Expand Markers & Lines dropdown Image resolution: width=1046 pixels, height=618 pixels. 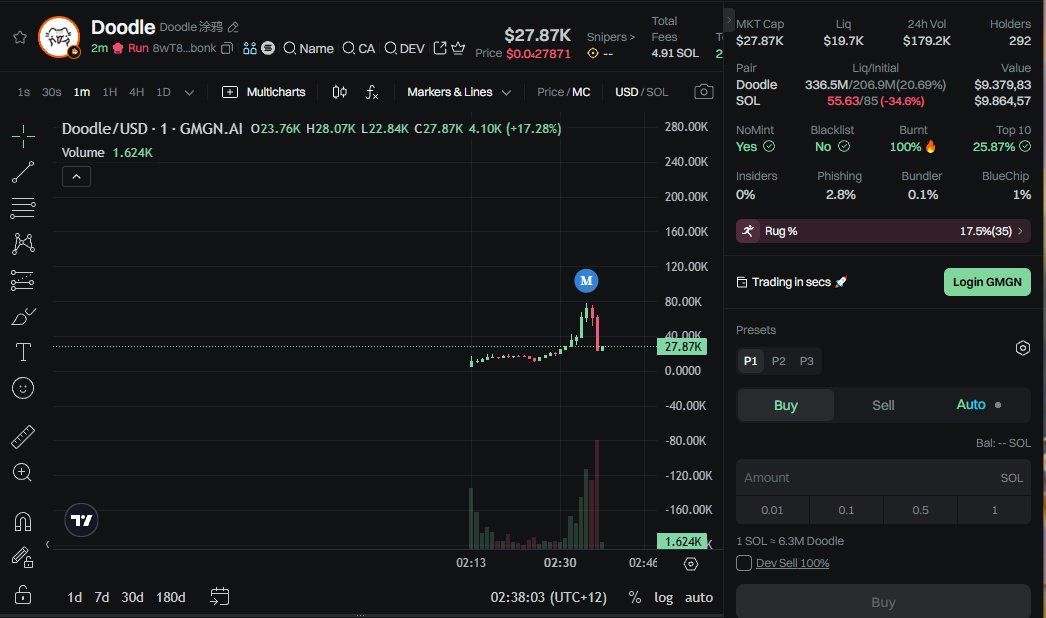pos(459,92)
